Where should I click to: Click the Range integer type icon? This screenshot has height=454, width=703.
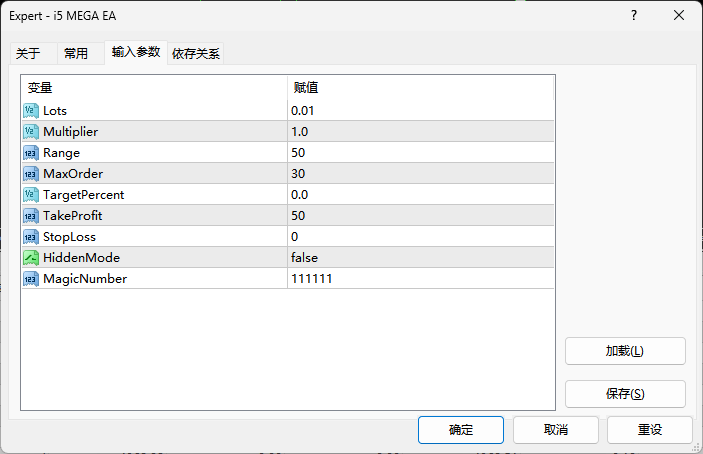pyautogui.click(x=30, y=152)
